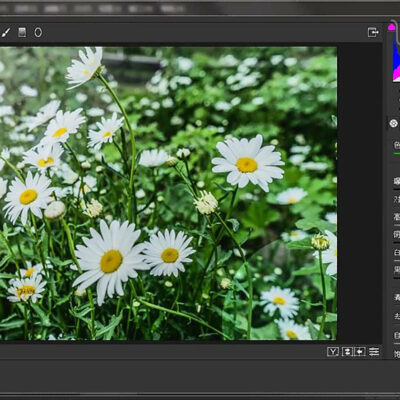Click the large daisy at photo's right side
The height and width of the screenshot is (400, 400).
247,163
